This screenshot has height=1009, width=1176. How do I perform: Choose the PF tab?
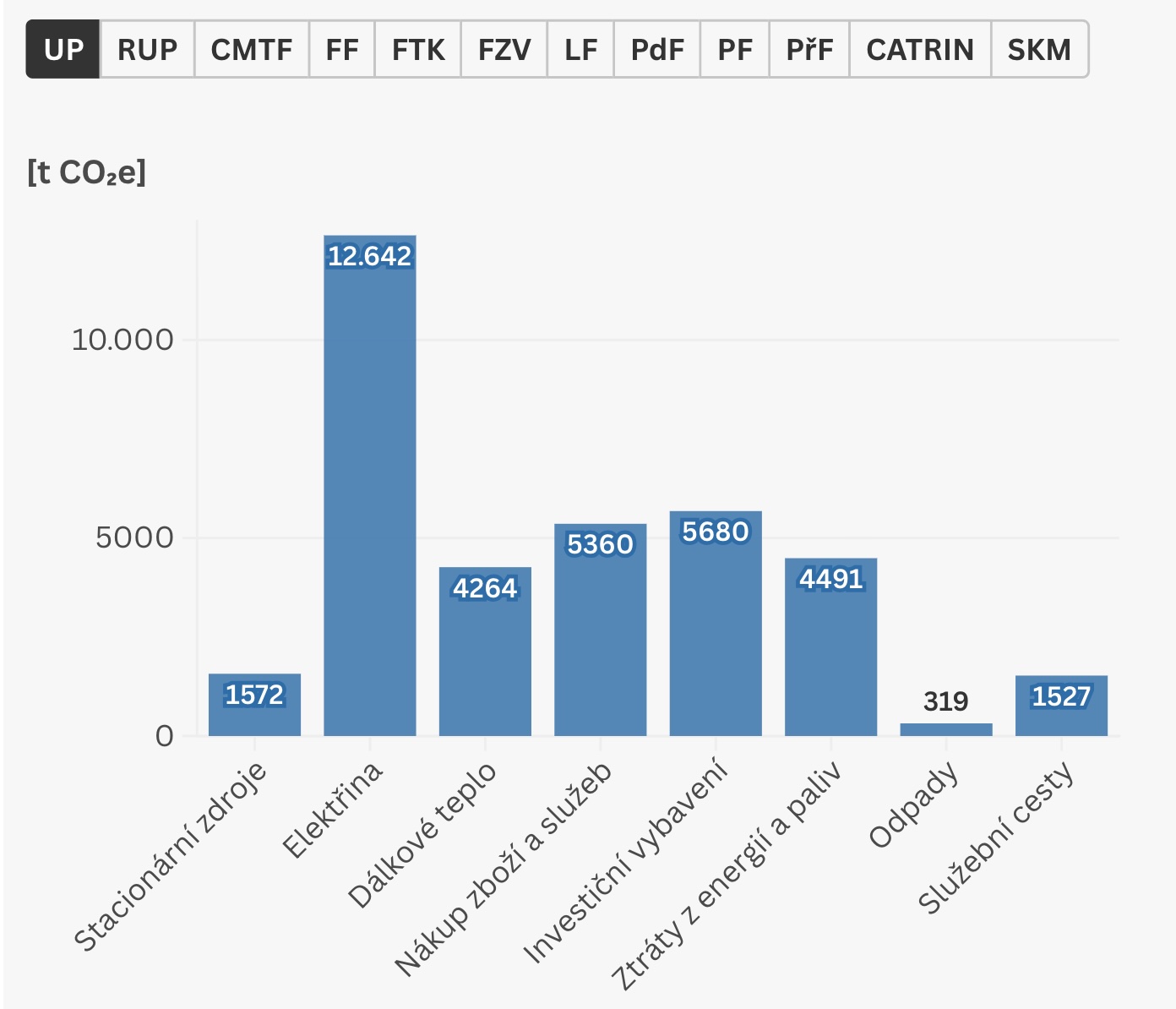734,50
